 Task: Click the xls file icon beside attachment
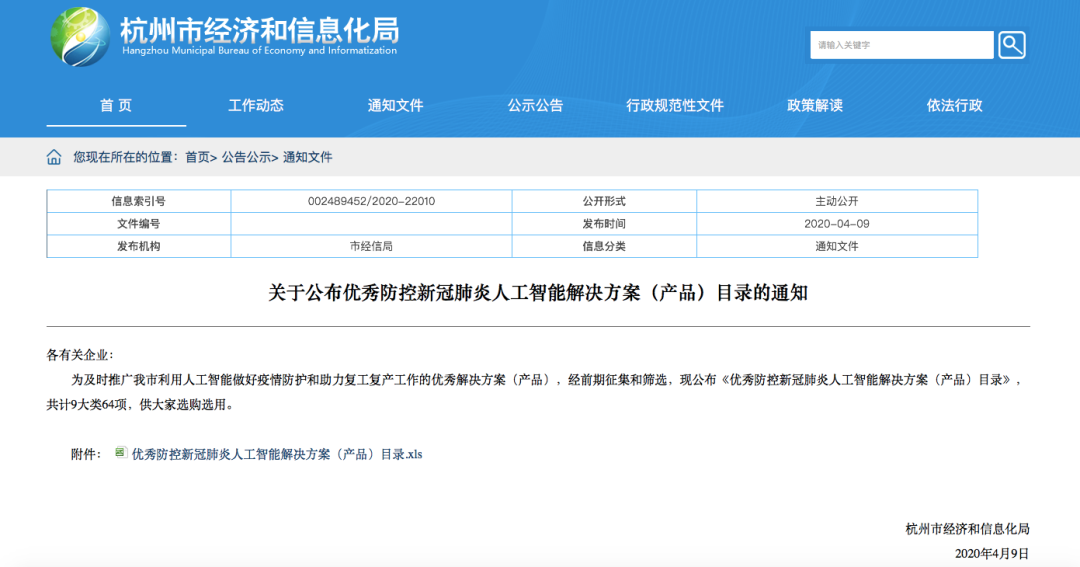click(x=121, y=453)
